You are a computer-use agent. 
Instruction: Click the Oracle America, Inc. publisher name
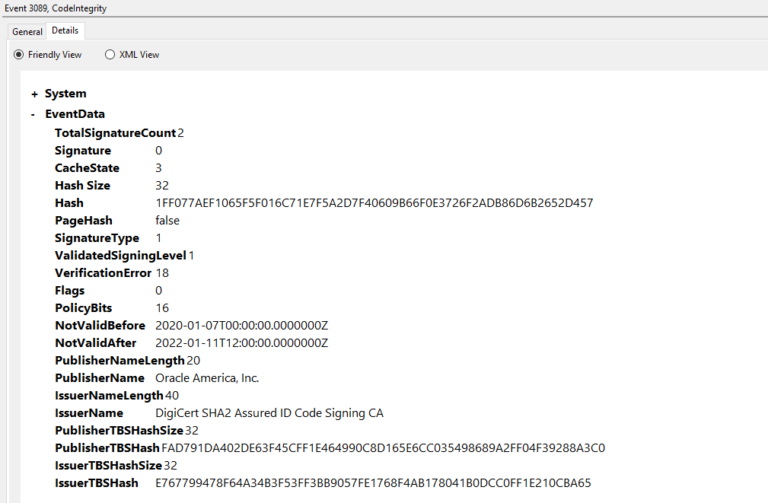coord(207,378)
